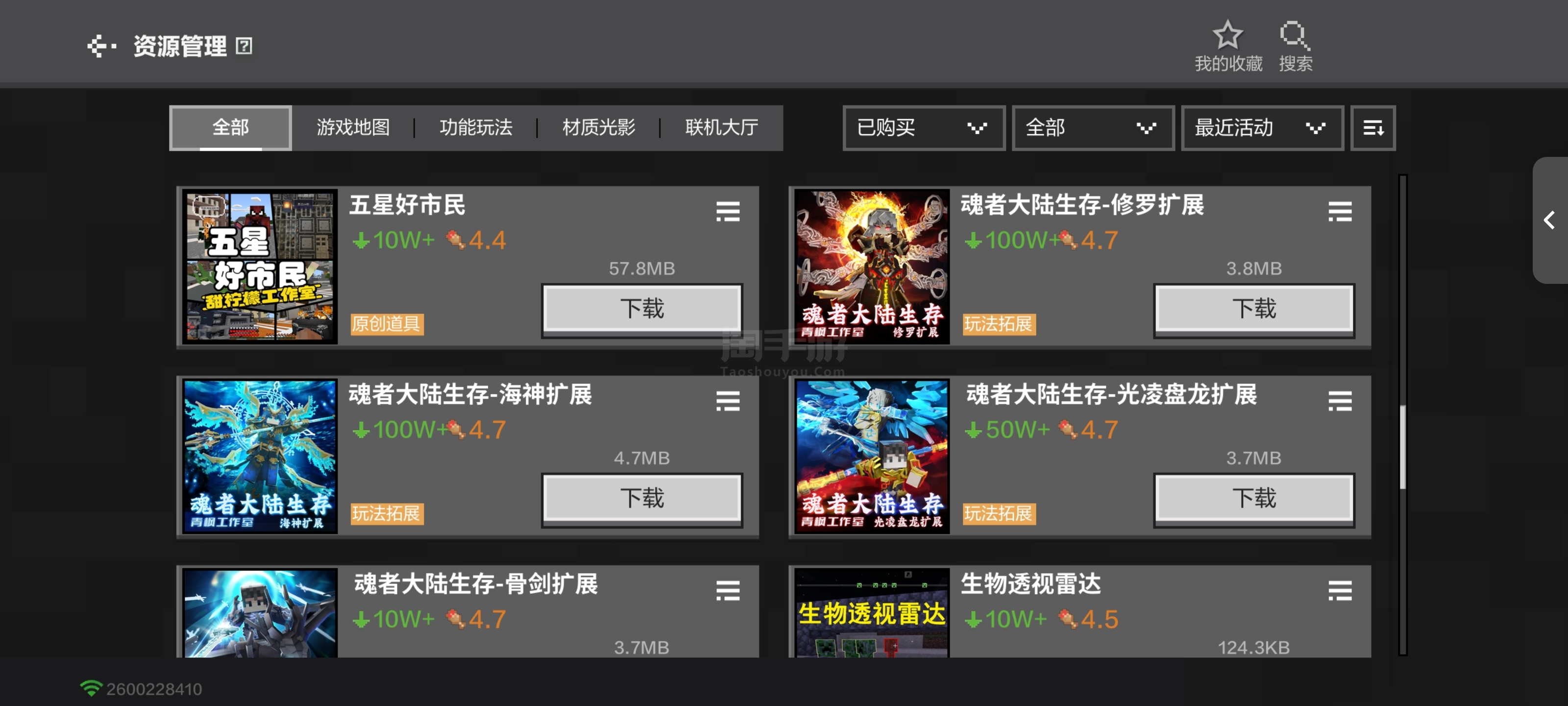Switch to the 材质光影 tab
The width and height of the screenshot is (1568, 706).
(x=598, y=128)
